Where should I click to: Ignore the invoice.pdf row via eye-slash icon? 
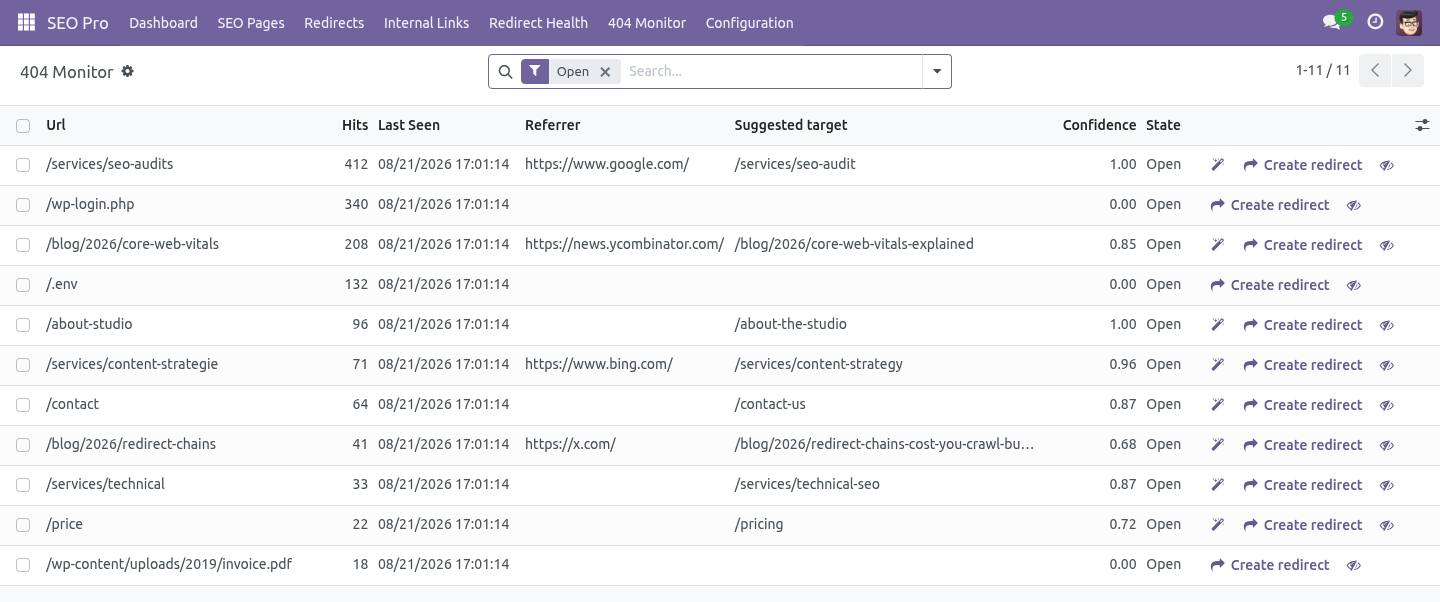pos(1354,565)
